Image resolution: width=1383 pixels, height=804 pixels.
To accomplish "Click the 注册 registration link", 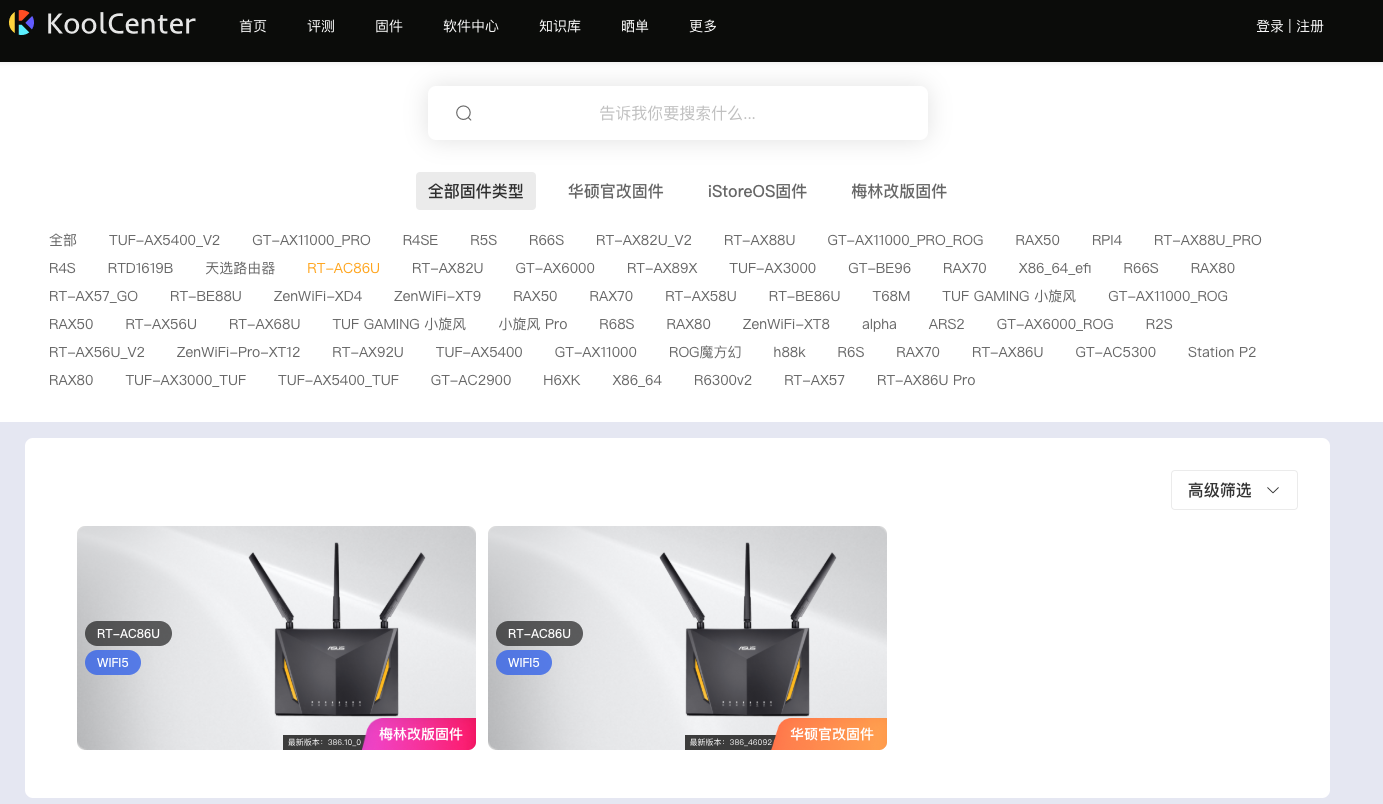I will [1310, 26].
